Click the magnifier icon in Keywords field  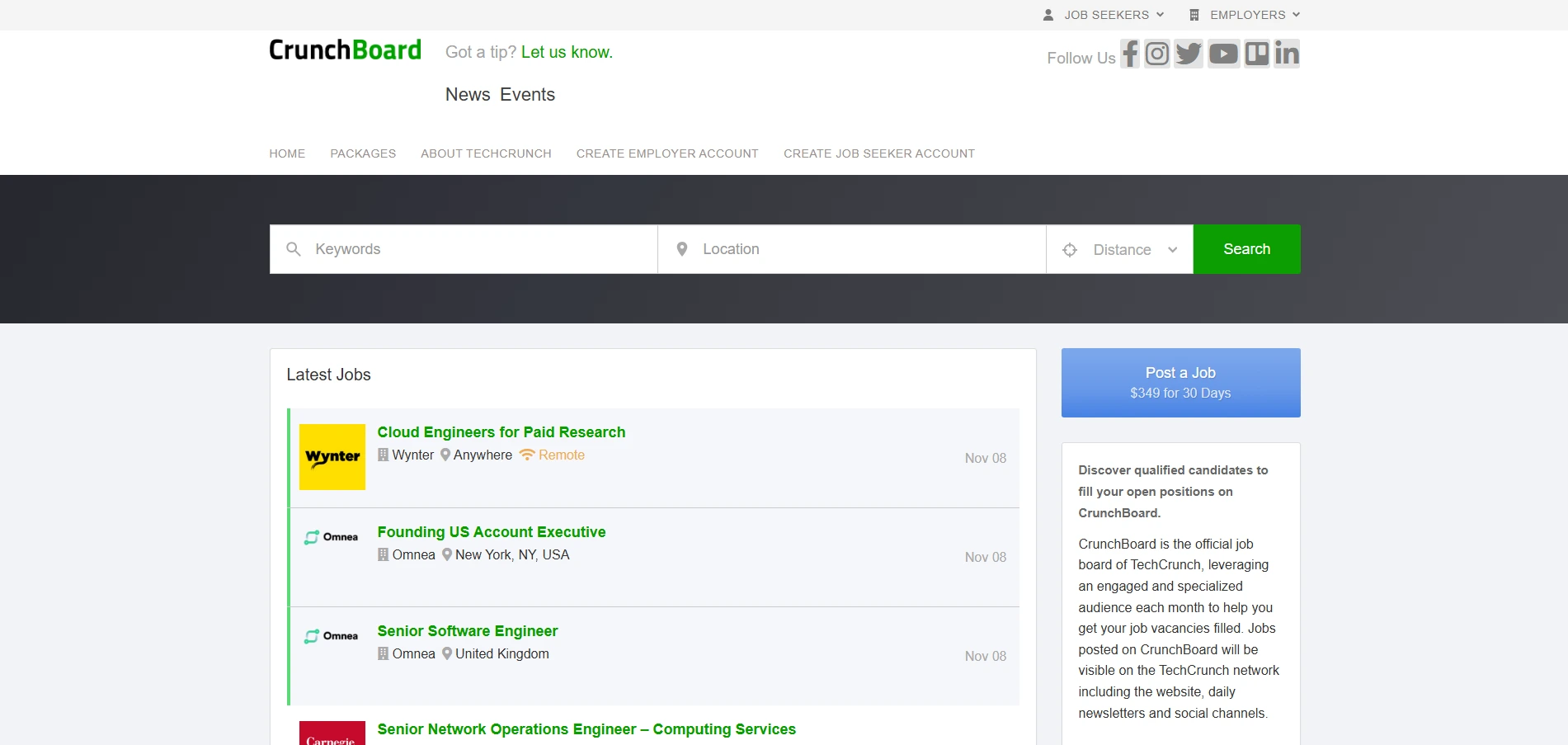point(294,249)
